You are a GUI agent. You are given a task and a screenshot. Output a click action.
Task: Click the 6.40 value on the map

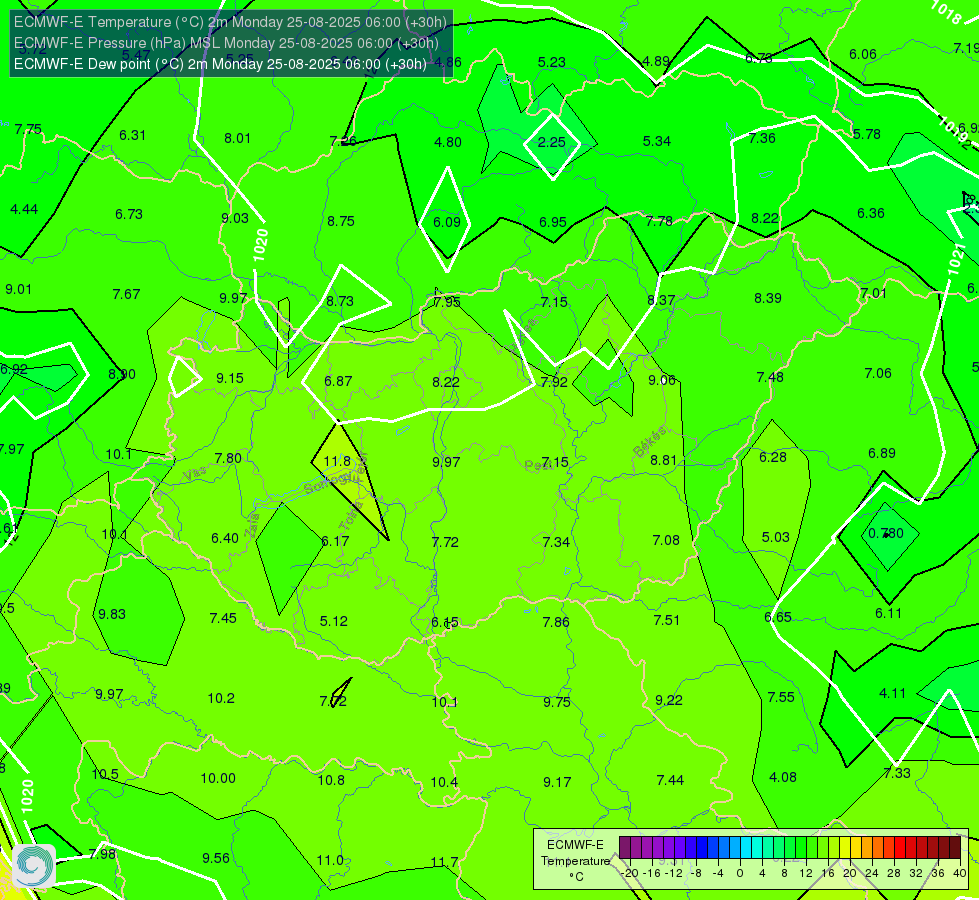[225, 538]
